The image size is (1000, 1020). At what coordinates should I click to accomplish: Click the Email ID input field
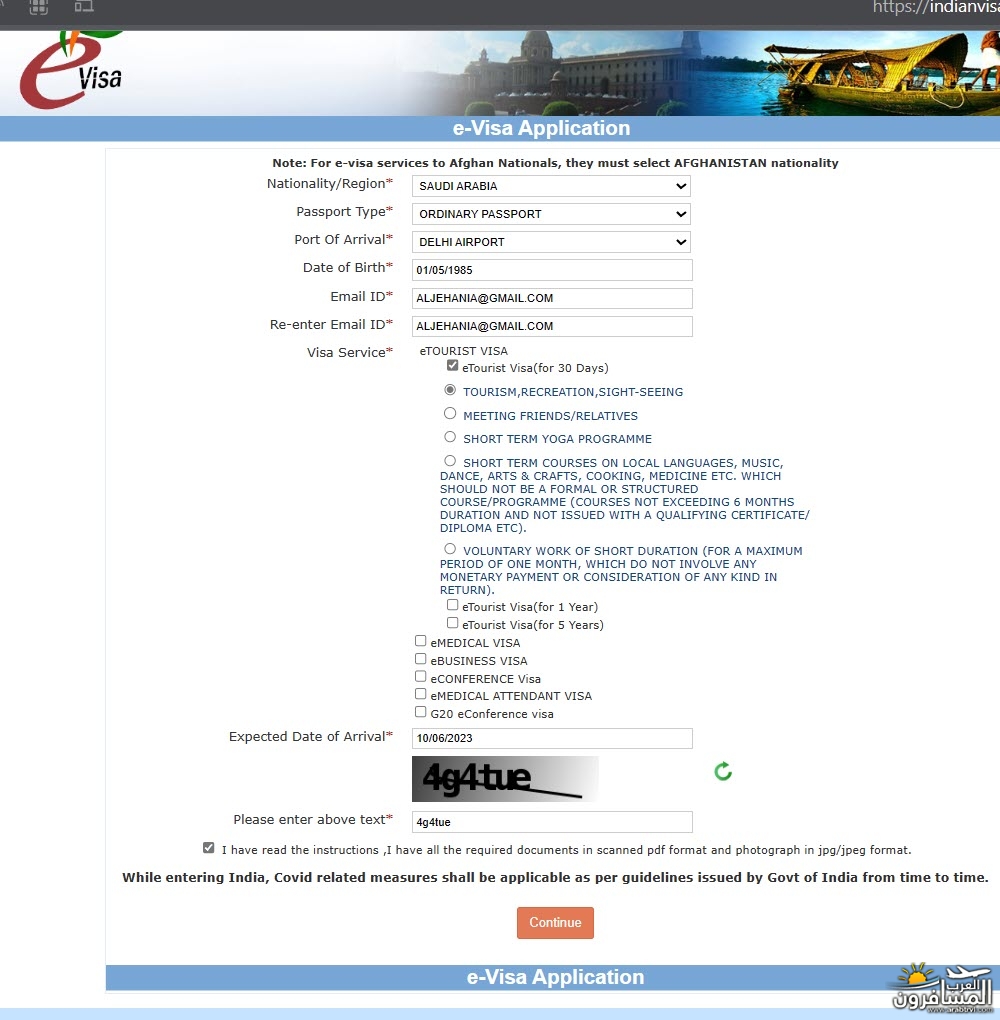[x=552, y=298]
